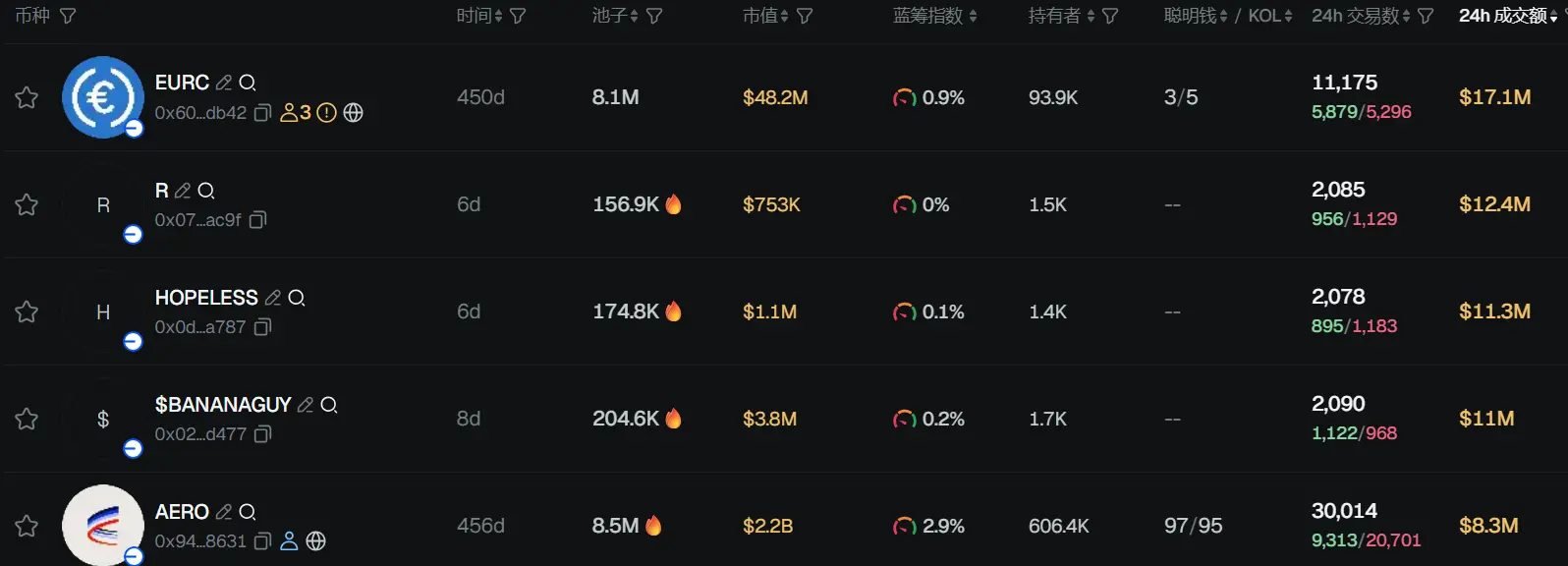Open the 持有者 column filter funnel

(x=1110, y=16)
